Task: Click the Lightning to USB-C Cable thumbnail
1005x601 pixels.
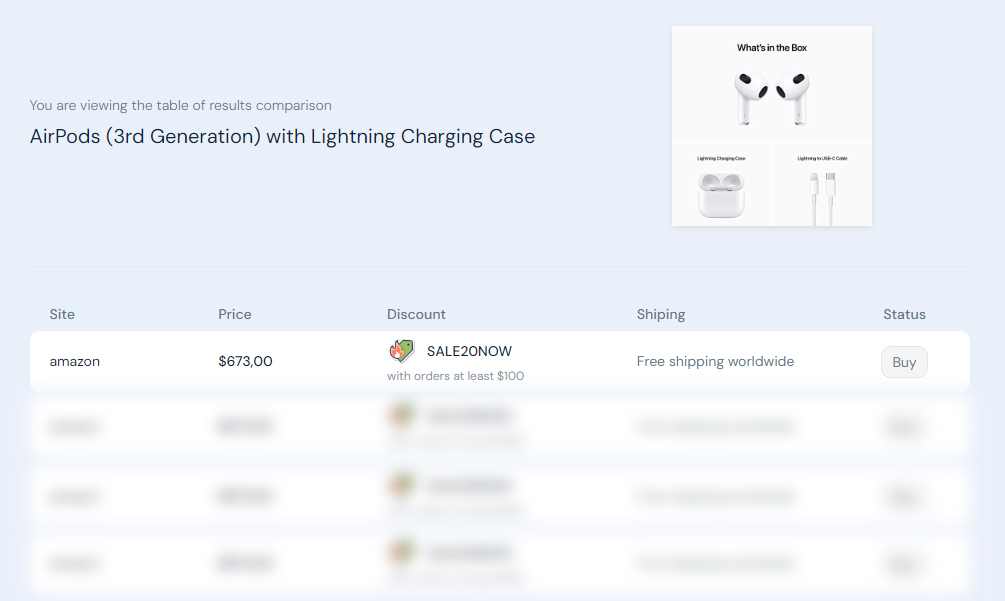Action: click(x=822, y=190)
